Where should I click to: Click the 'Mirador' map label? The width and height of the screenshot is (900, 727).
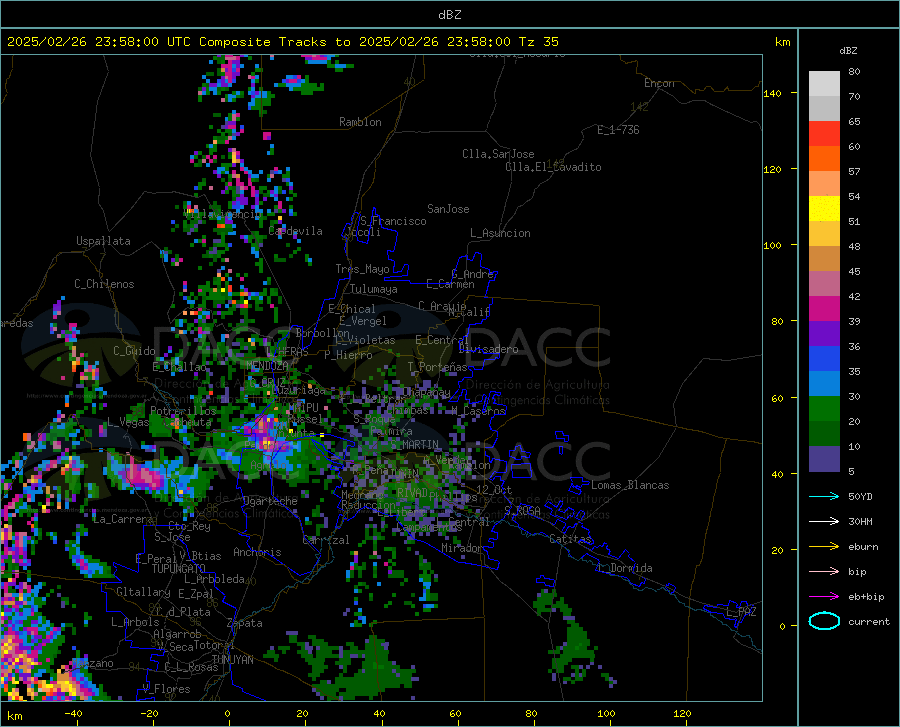[x=461, y=549]
